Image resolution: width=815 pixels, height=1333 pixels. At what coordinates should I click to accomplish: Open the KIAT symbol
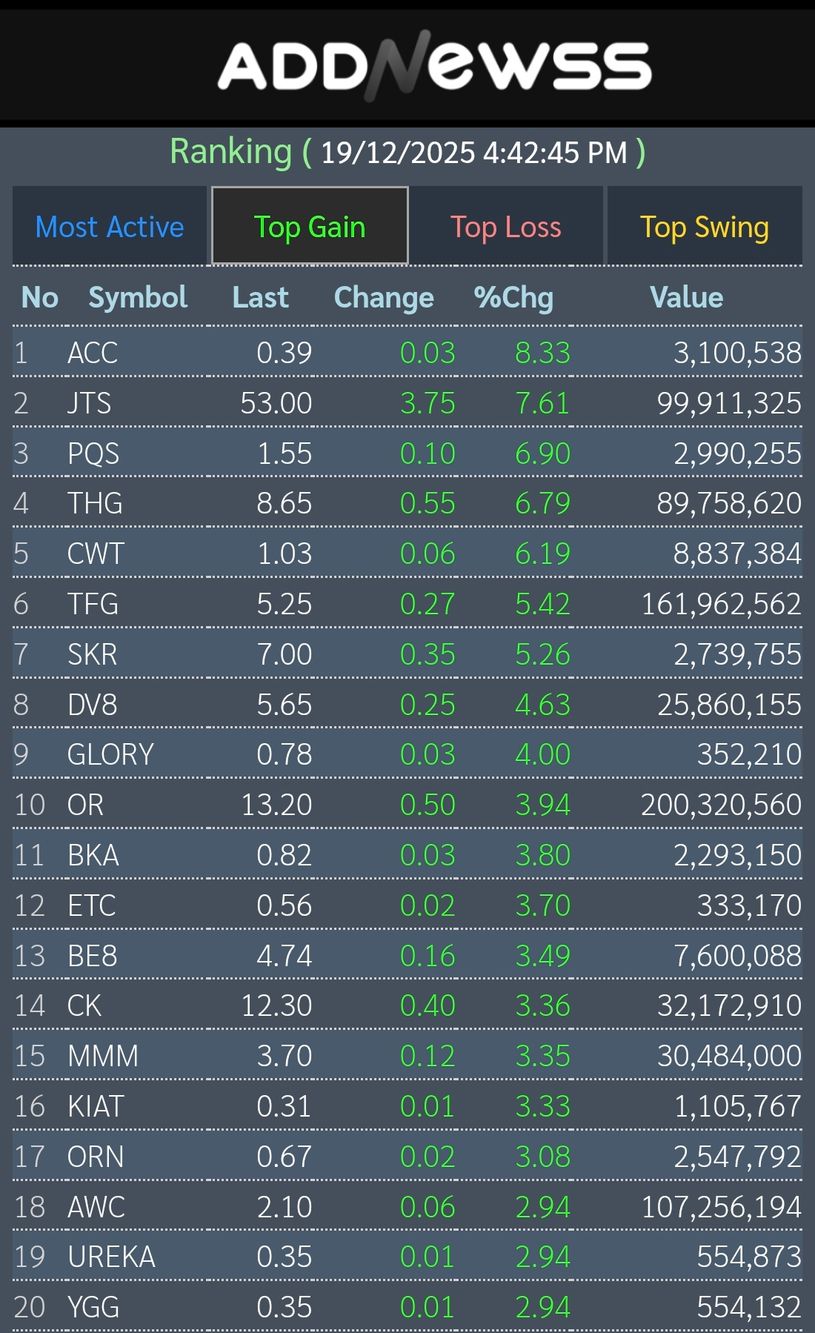[x=96, y=1106]
